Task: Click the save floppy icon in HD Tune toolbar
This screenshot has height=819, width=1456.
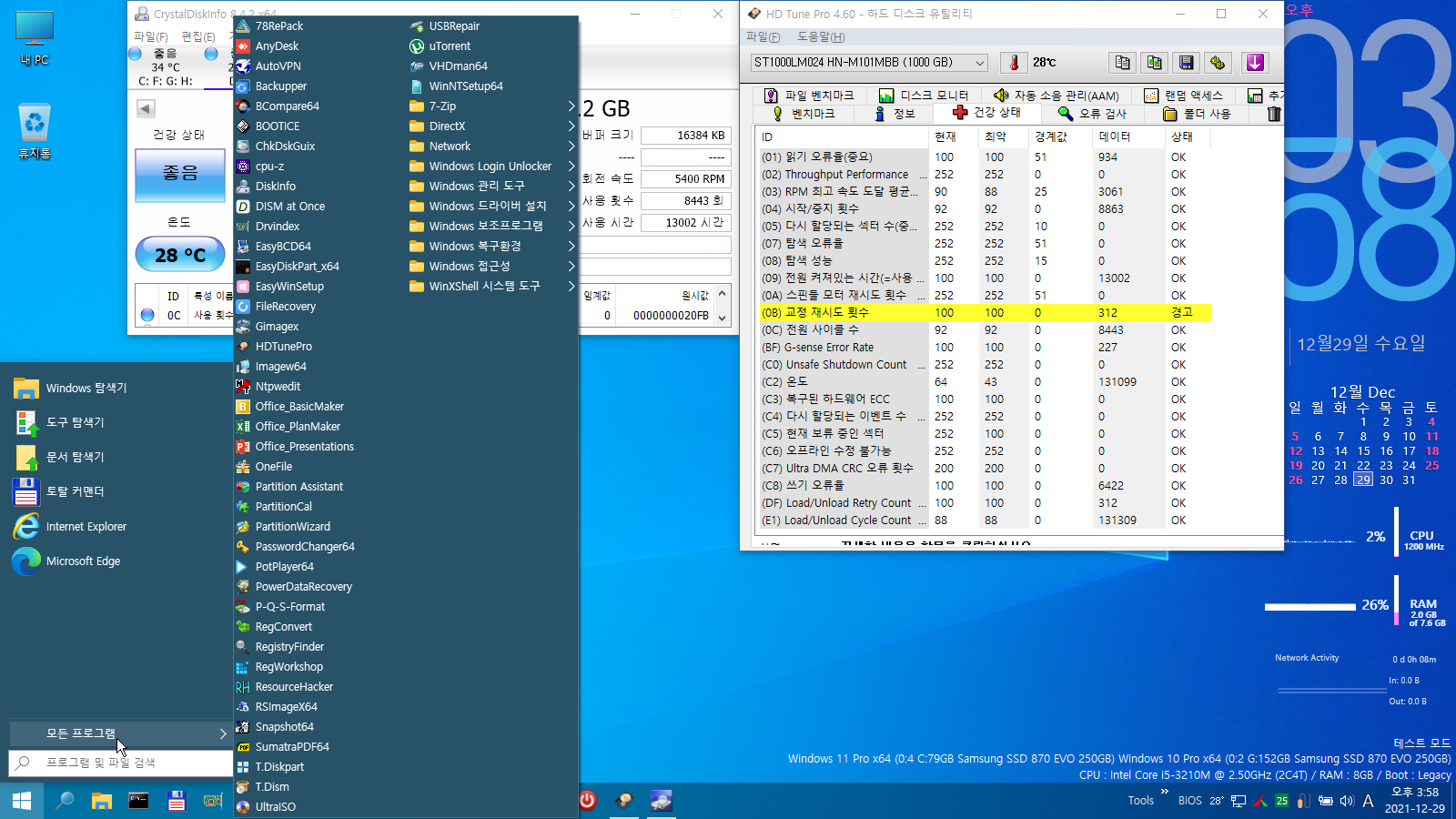Action: pos(1186,63)
